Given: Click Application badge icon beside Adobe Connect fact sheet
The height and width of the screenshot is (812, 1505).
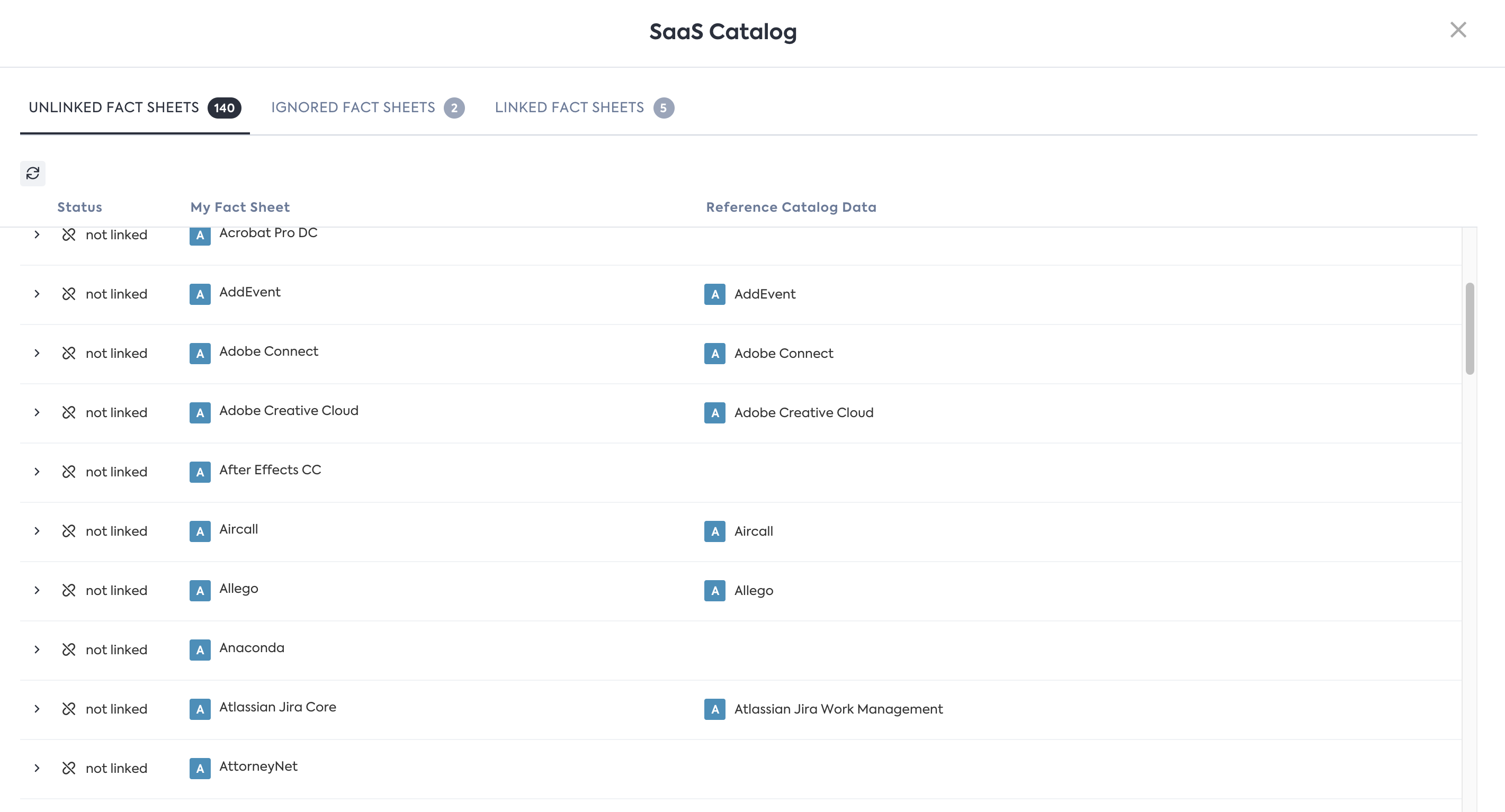Looking at the screenshot, I should [200, 354].
